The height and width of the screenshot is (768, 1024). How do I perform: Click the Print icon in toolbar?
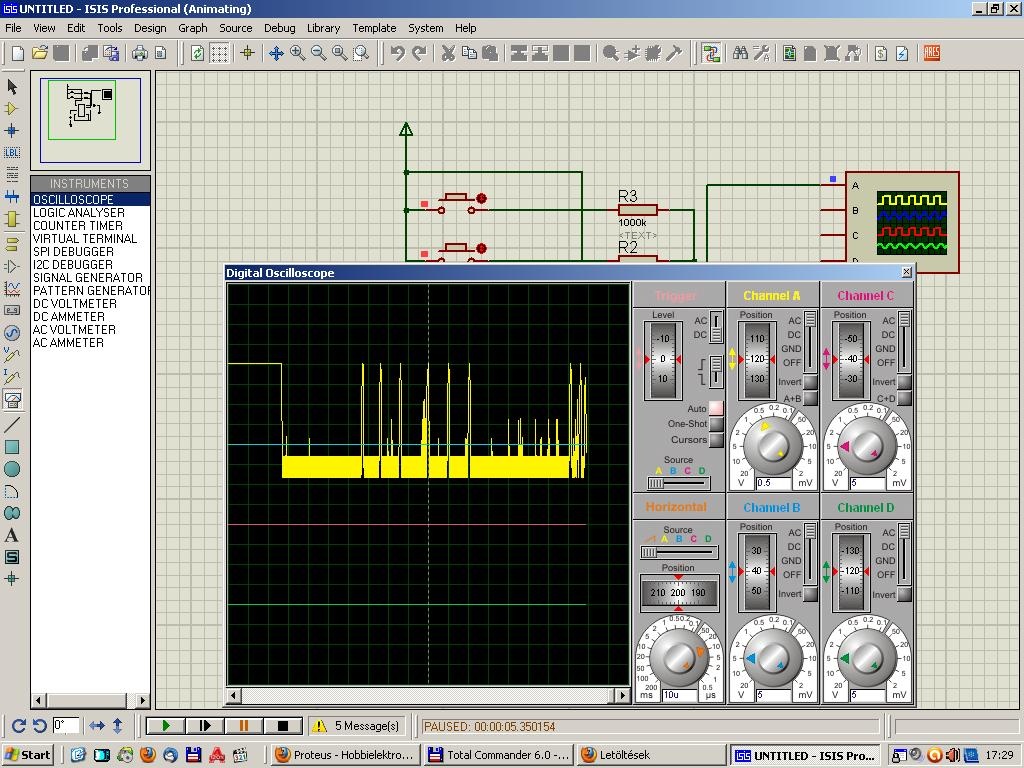coord(140,53)
